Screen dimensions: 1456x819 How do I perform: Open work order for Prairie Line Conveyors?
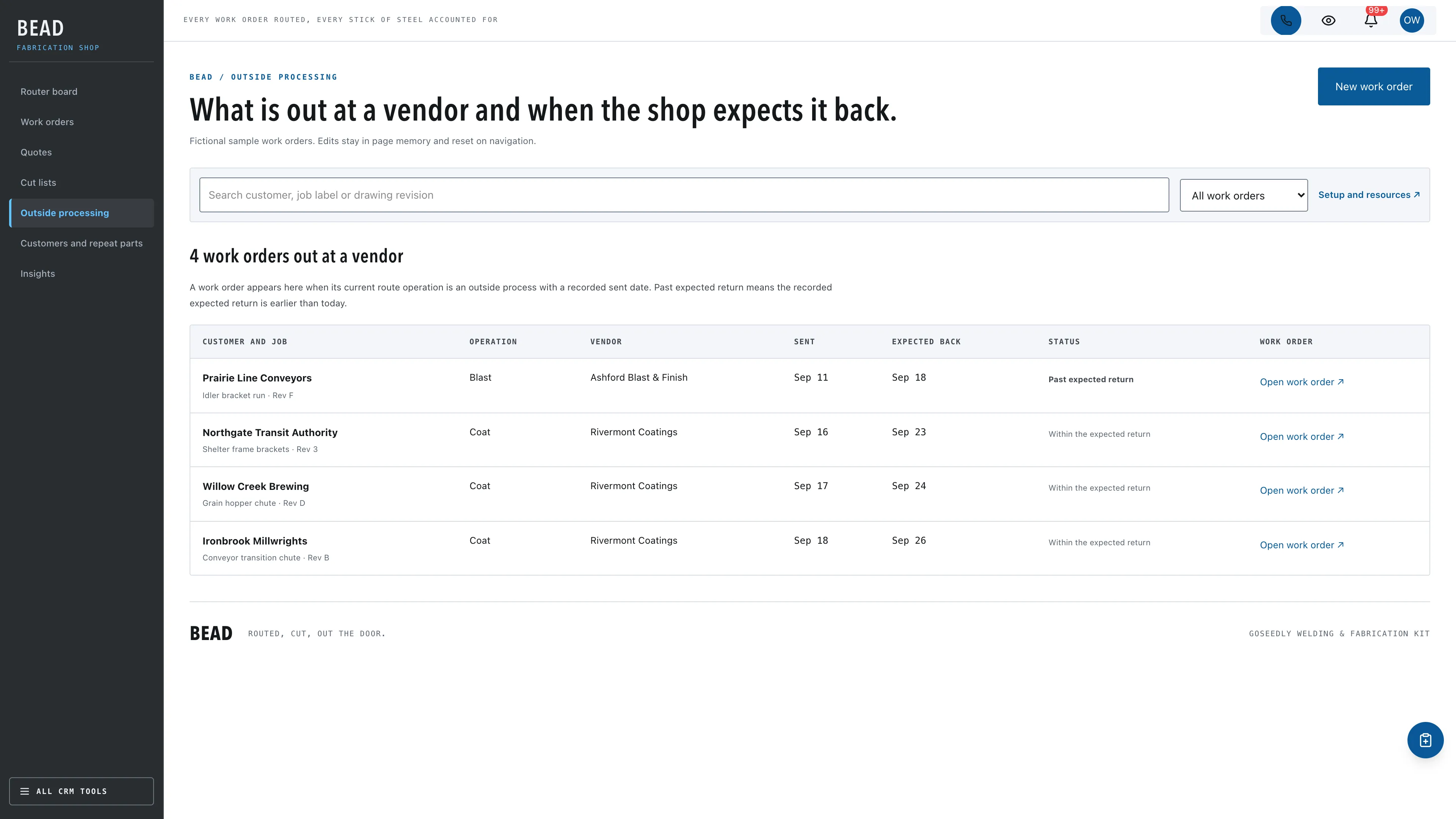pyautogui.click(x=1302, y=382)
